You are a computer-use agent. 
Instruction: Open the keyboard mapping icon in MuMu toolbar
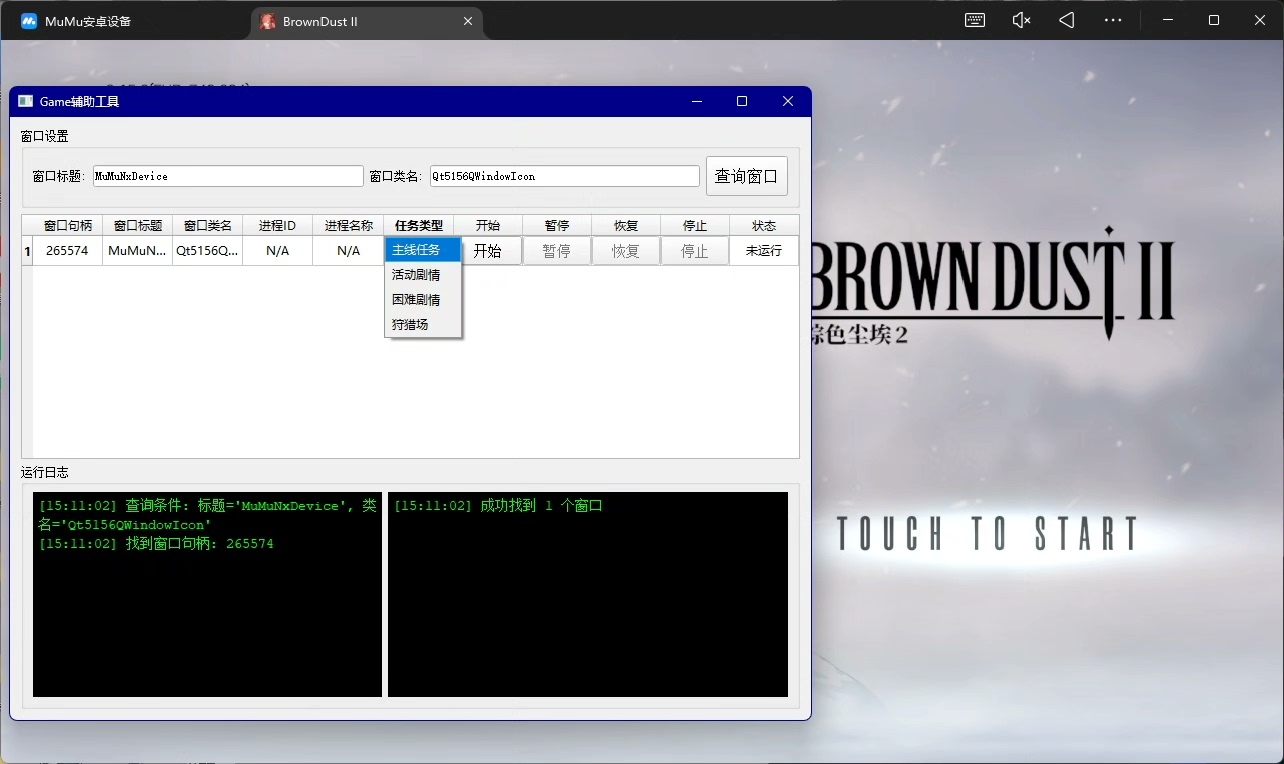pos(975,20)
